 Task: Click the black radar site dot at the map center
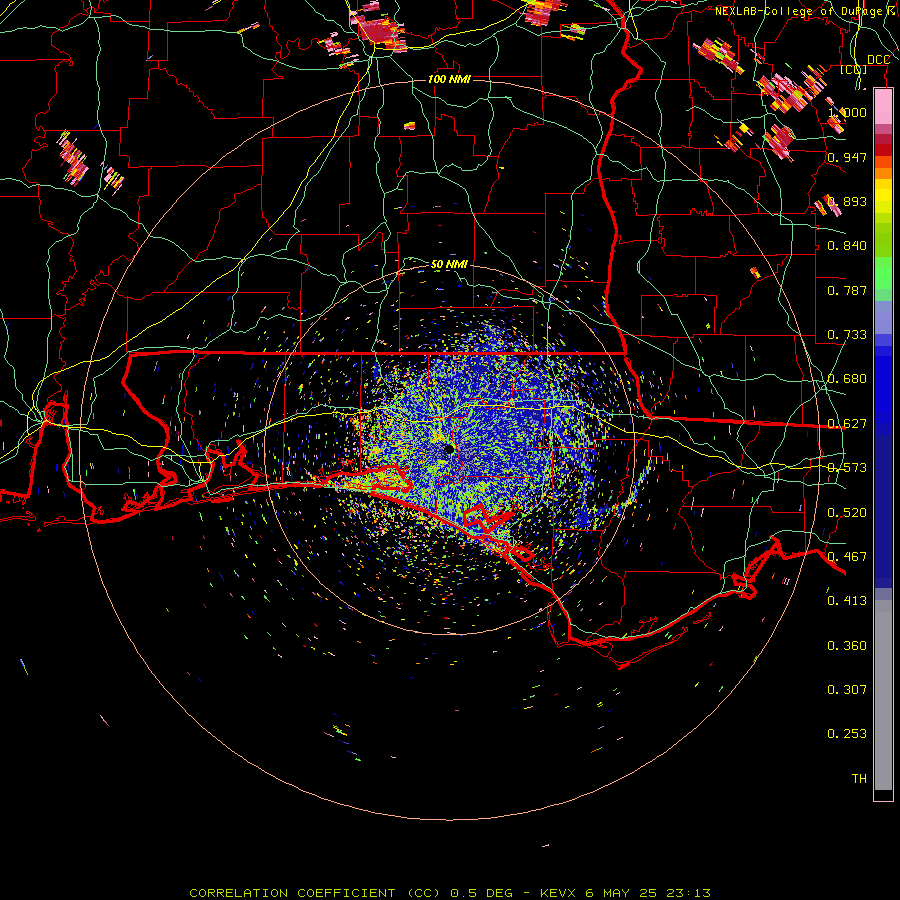[449, 449]
